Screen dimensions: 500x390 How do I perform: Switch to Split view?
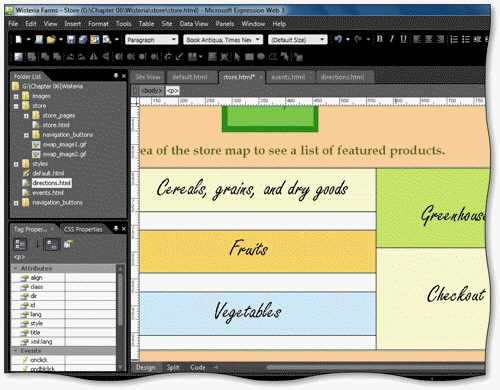(173, 367)
